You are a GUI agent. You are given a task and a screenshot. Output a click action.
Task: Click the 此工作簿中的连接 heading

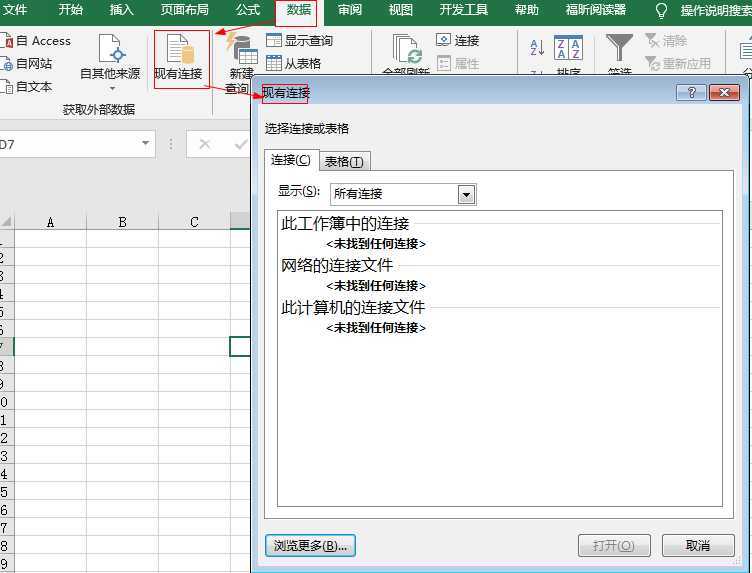[345, 223]
